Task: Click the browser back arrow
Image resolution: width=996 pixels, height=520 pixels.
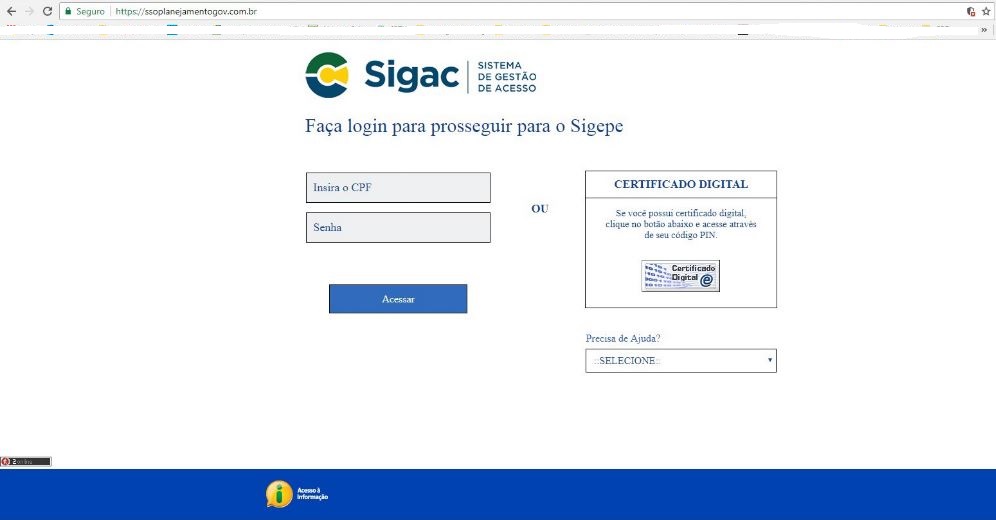Action: [x=11, y=11]
